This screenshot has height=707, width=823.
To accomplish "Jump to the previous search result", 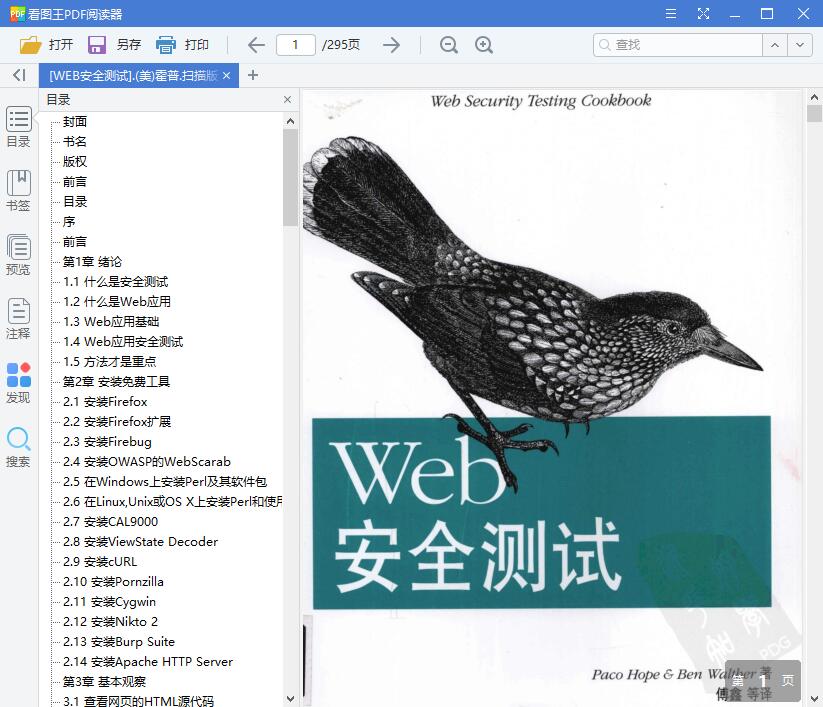I will pos(775,45).
